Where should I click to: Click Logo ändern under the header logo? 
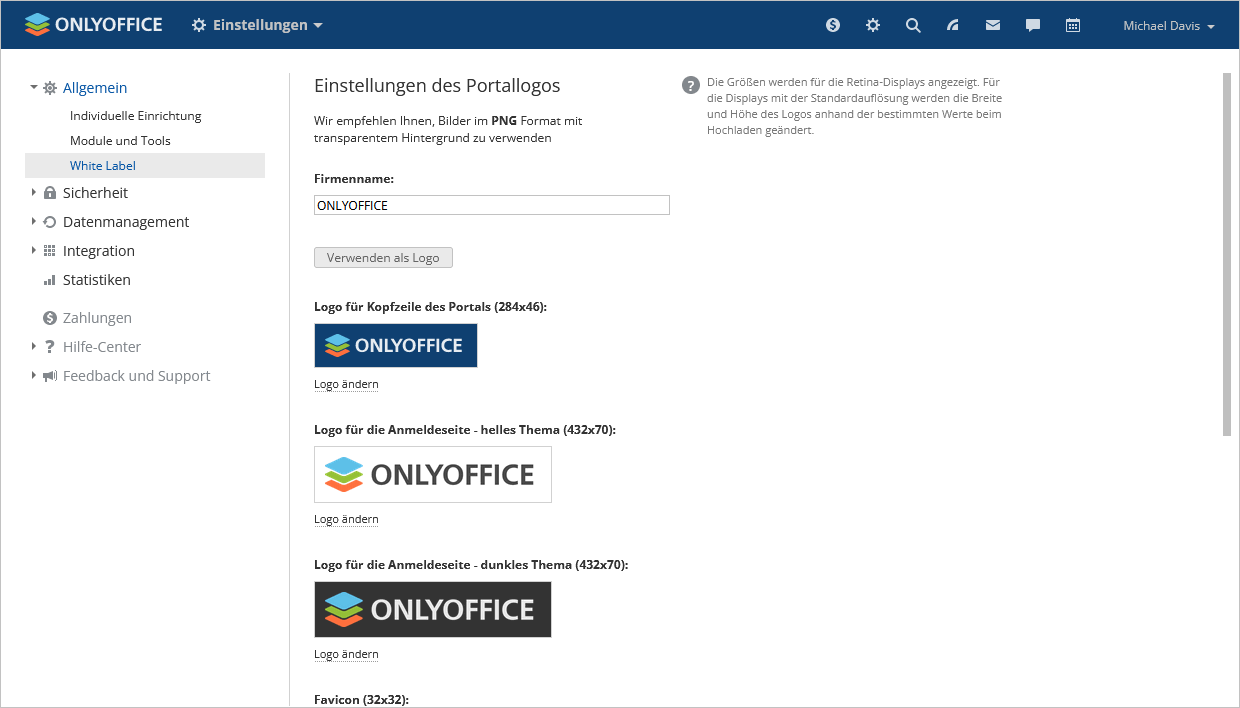tap(346, 384)
